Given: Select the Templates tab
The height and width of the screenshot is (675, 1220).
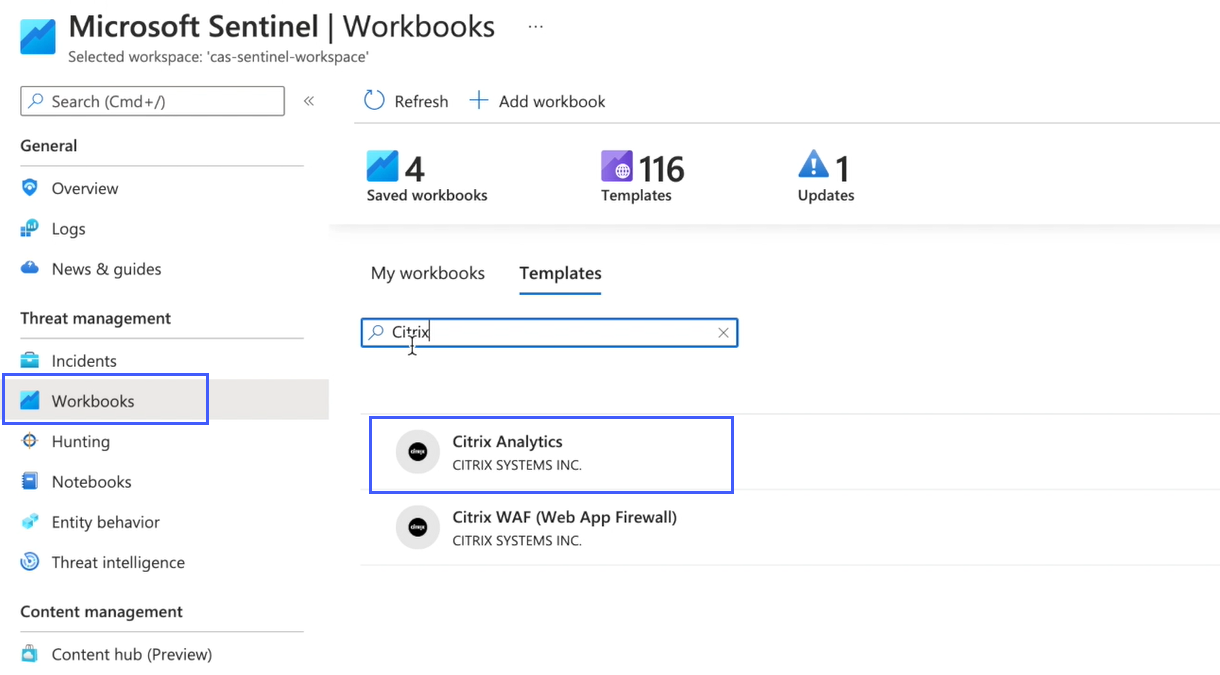Looking at the screenshot, I should [560, 273].
